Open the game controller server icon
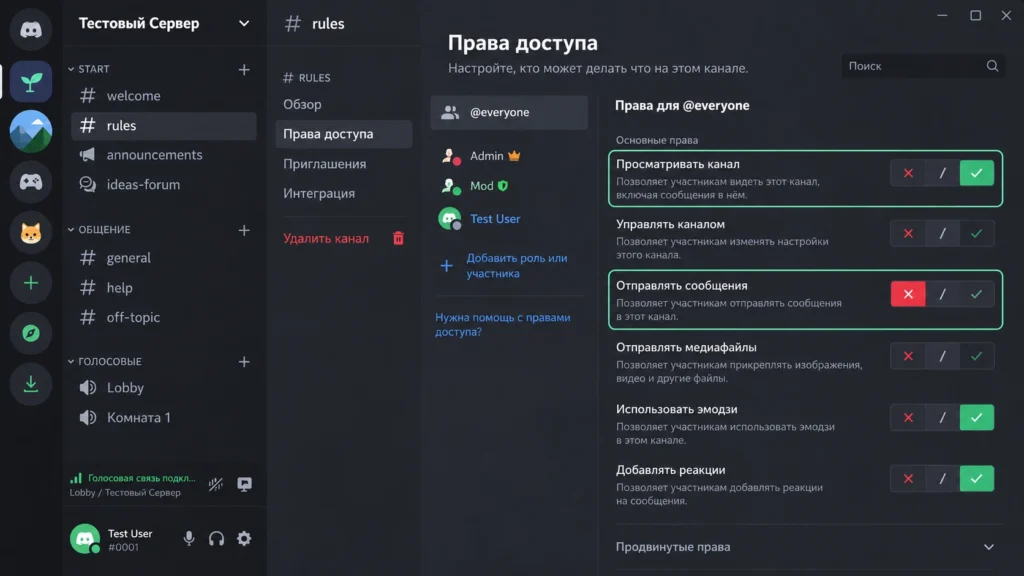 coord(31,182)
